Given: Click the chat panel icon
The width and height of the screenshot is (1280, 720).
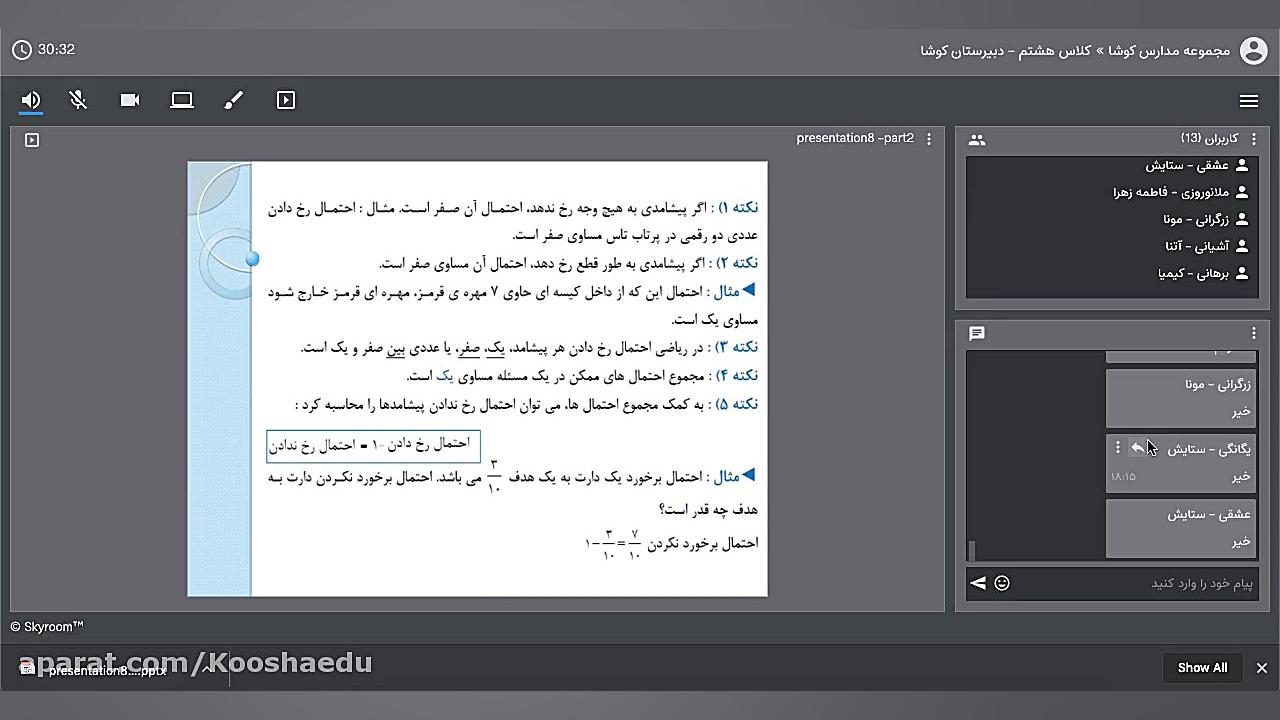Looking at the screenshot, I should click(x=976, y=334).
